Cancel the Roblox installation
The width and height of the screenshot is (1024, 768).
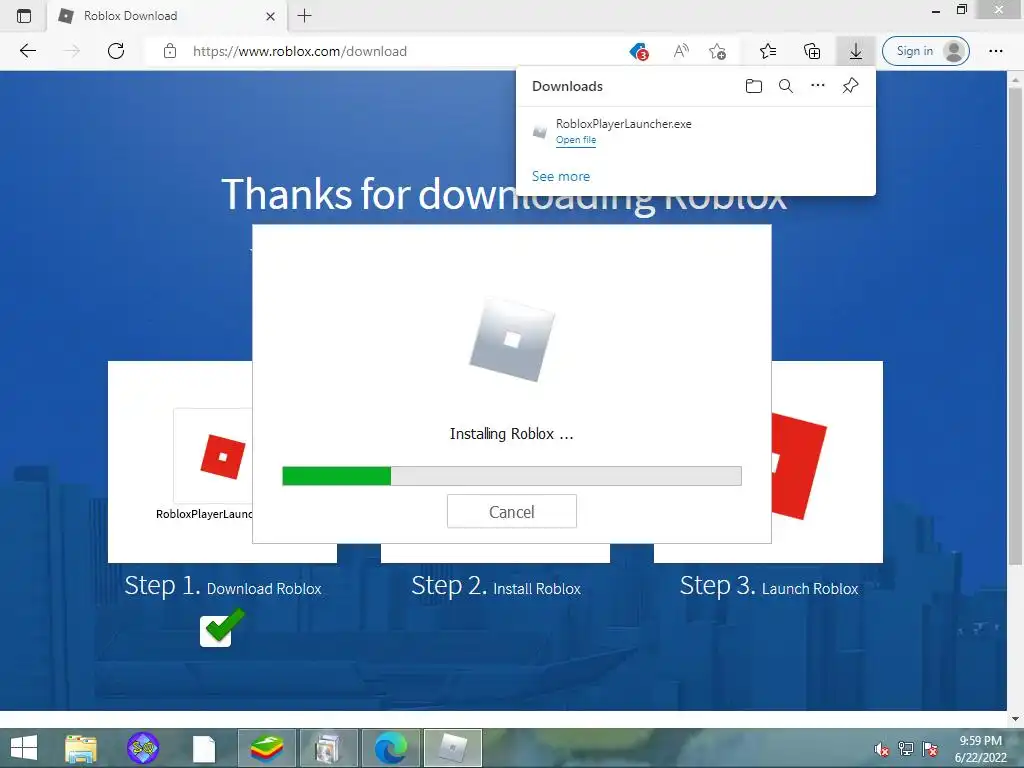[512, 511]
